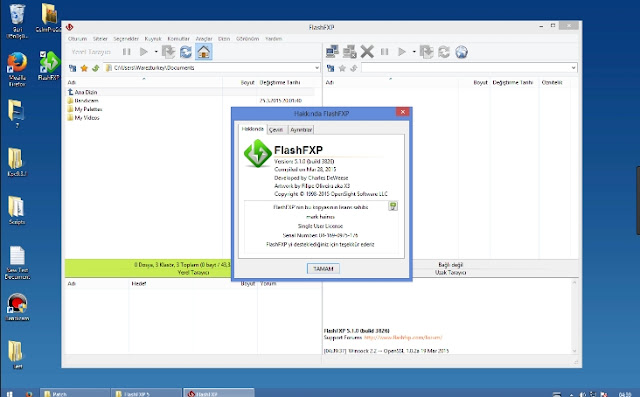This screenshot has width=640, height=397.
Task: Close the Hakkında FlashFXP dialog
Action: click(x=402, y=112)
